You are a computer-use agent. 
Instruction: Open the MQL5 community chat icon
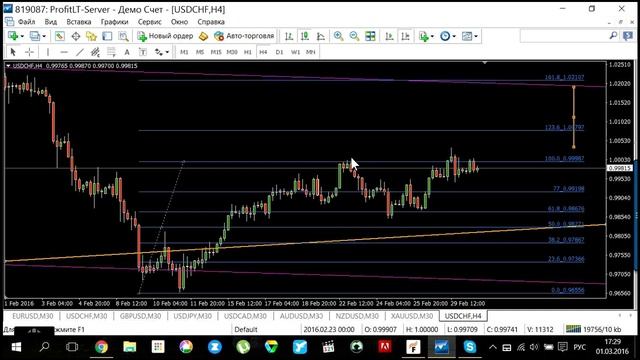pos(628,36)
